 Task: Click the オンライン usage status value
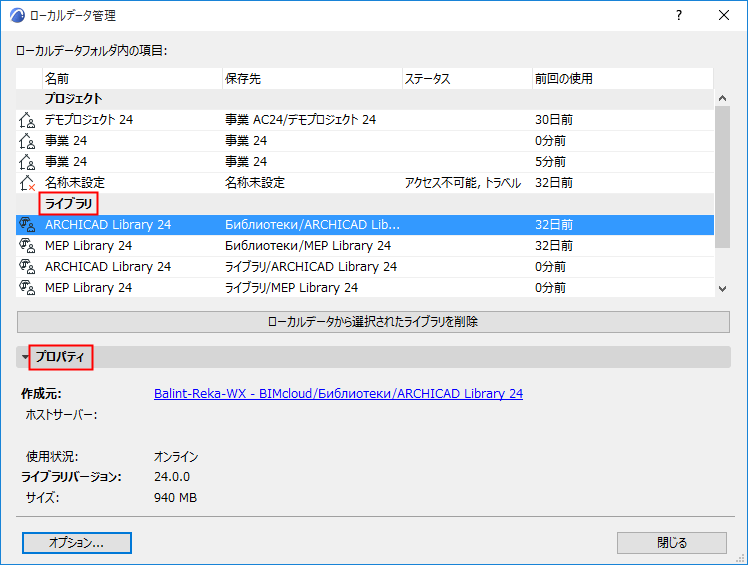pos(176,457)
